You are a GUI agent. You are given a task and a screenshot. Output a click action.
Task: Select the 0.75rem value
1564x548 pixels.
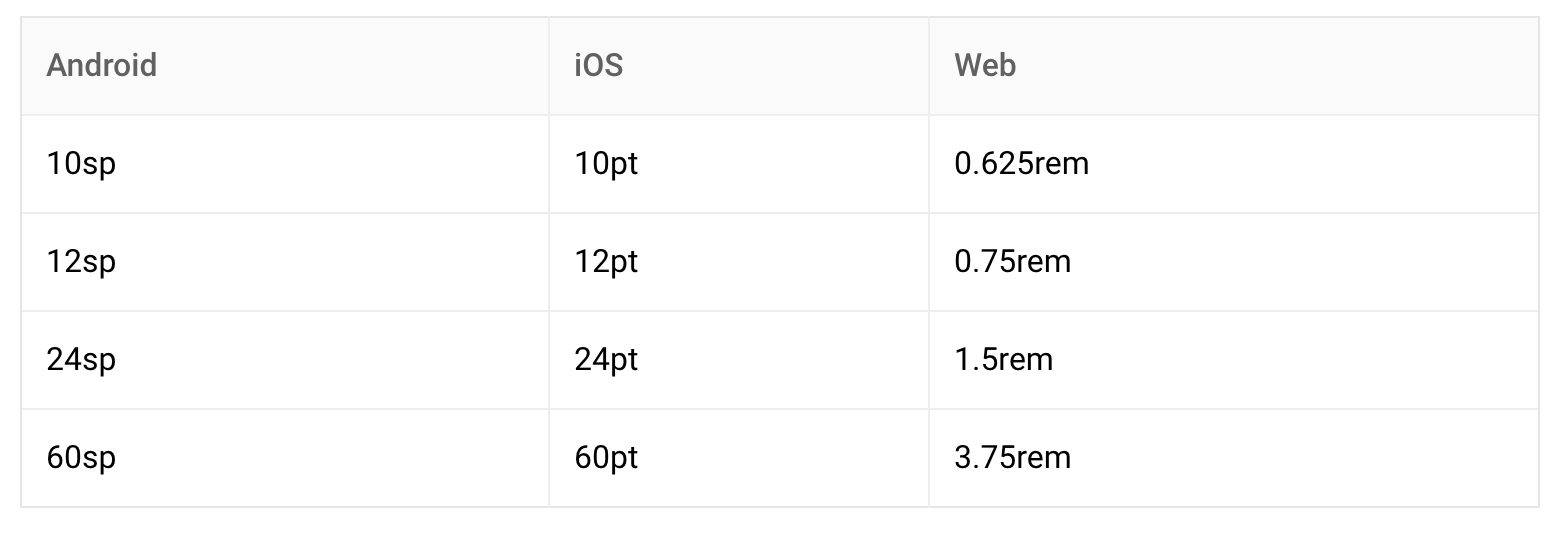1012,262
